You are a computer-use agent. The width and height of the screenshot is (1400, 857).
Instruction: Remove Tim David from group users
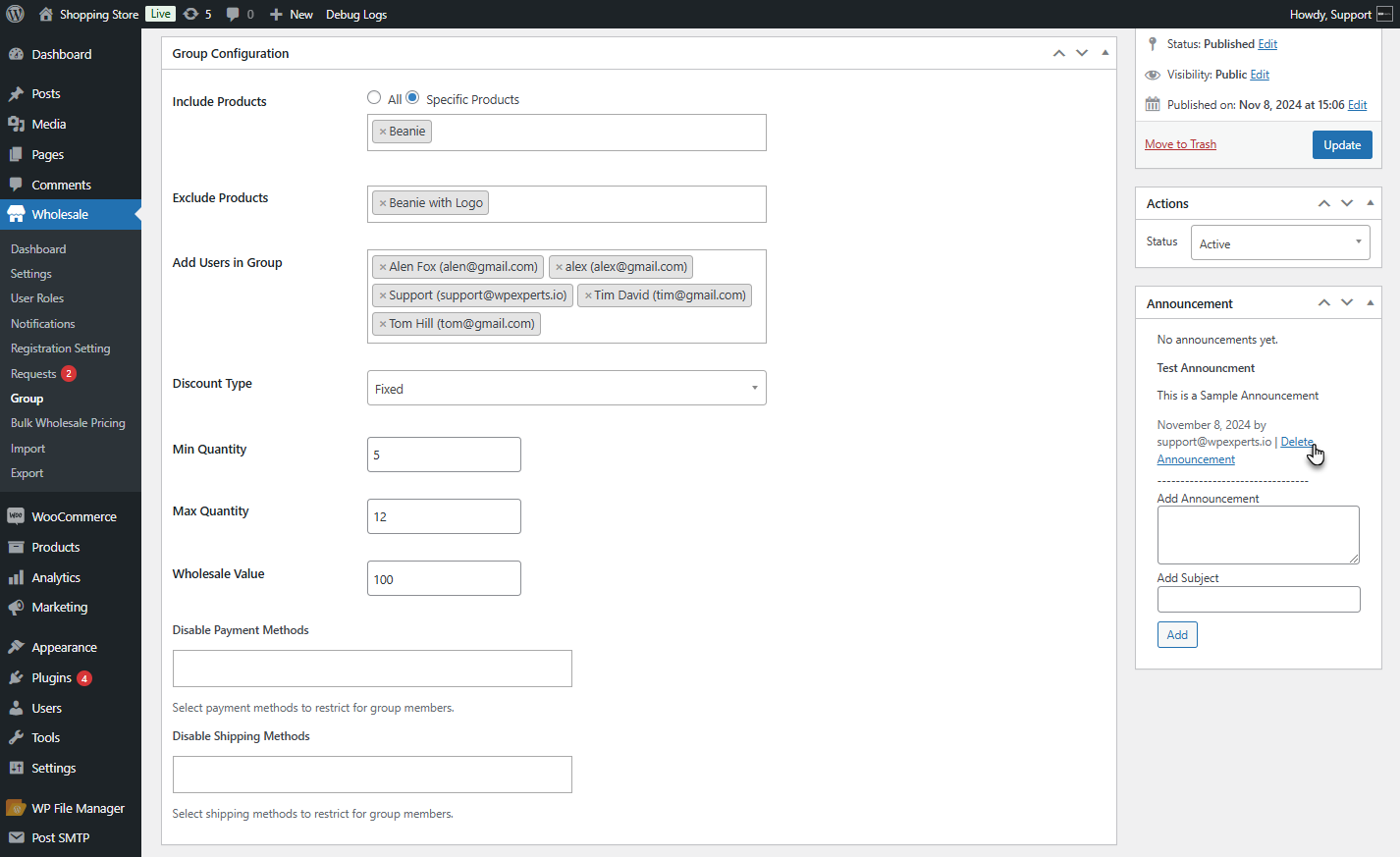tap(588, 295)
